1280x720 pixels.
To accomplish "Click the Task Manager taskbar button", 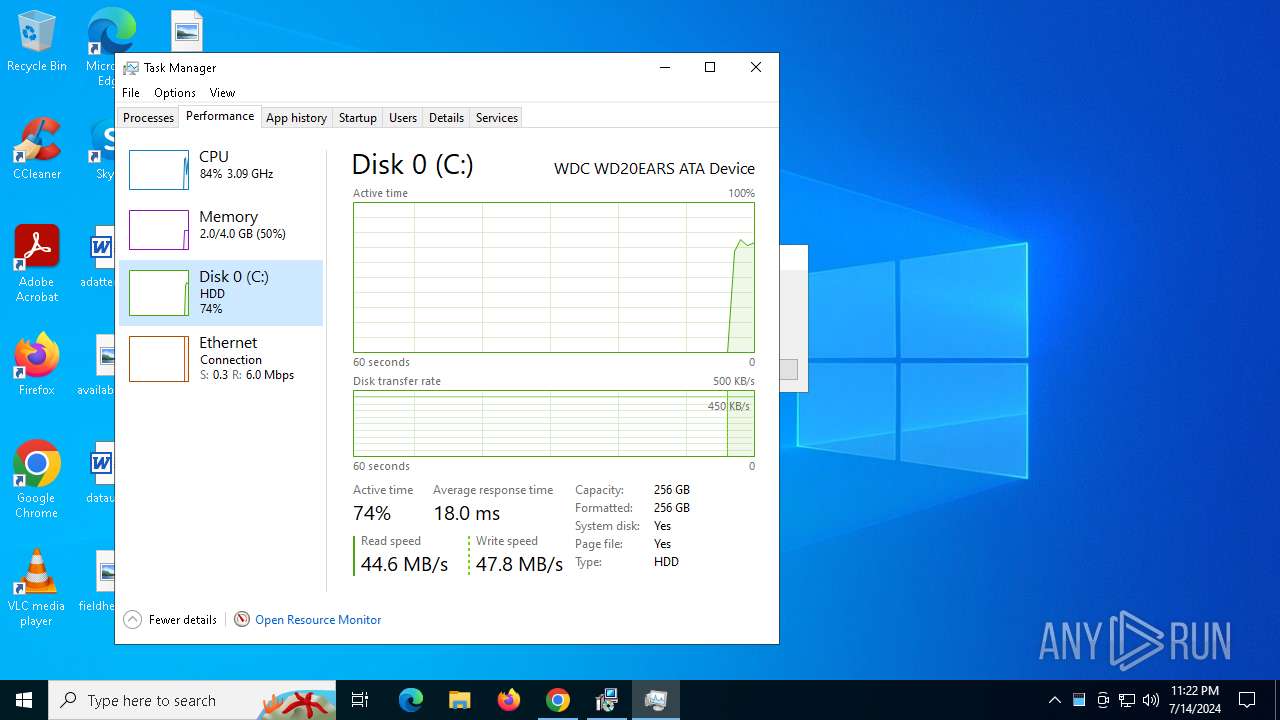I will [x=655, y=700].
